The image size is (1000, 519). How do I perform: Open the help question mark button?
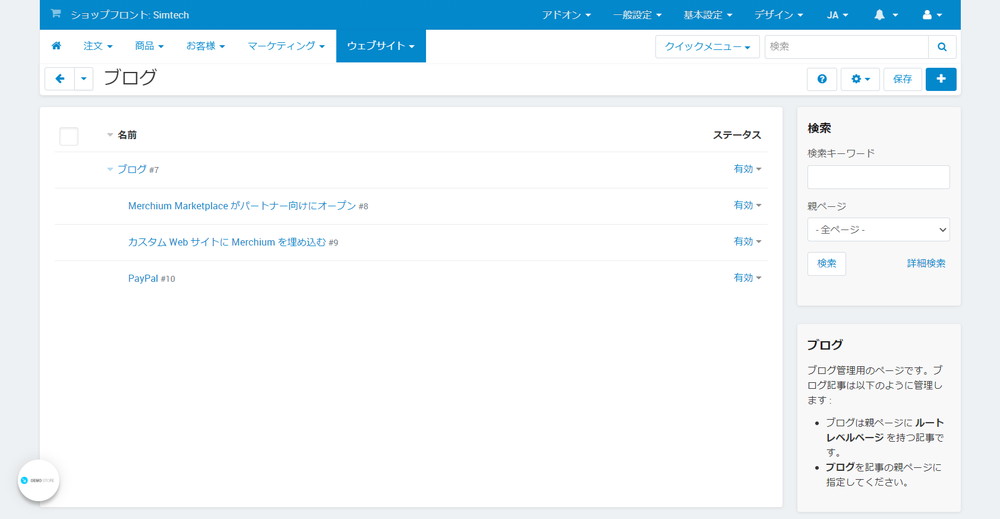pos(822,79)
